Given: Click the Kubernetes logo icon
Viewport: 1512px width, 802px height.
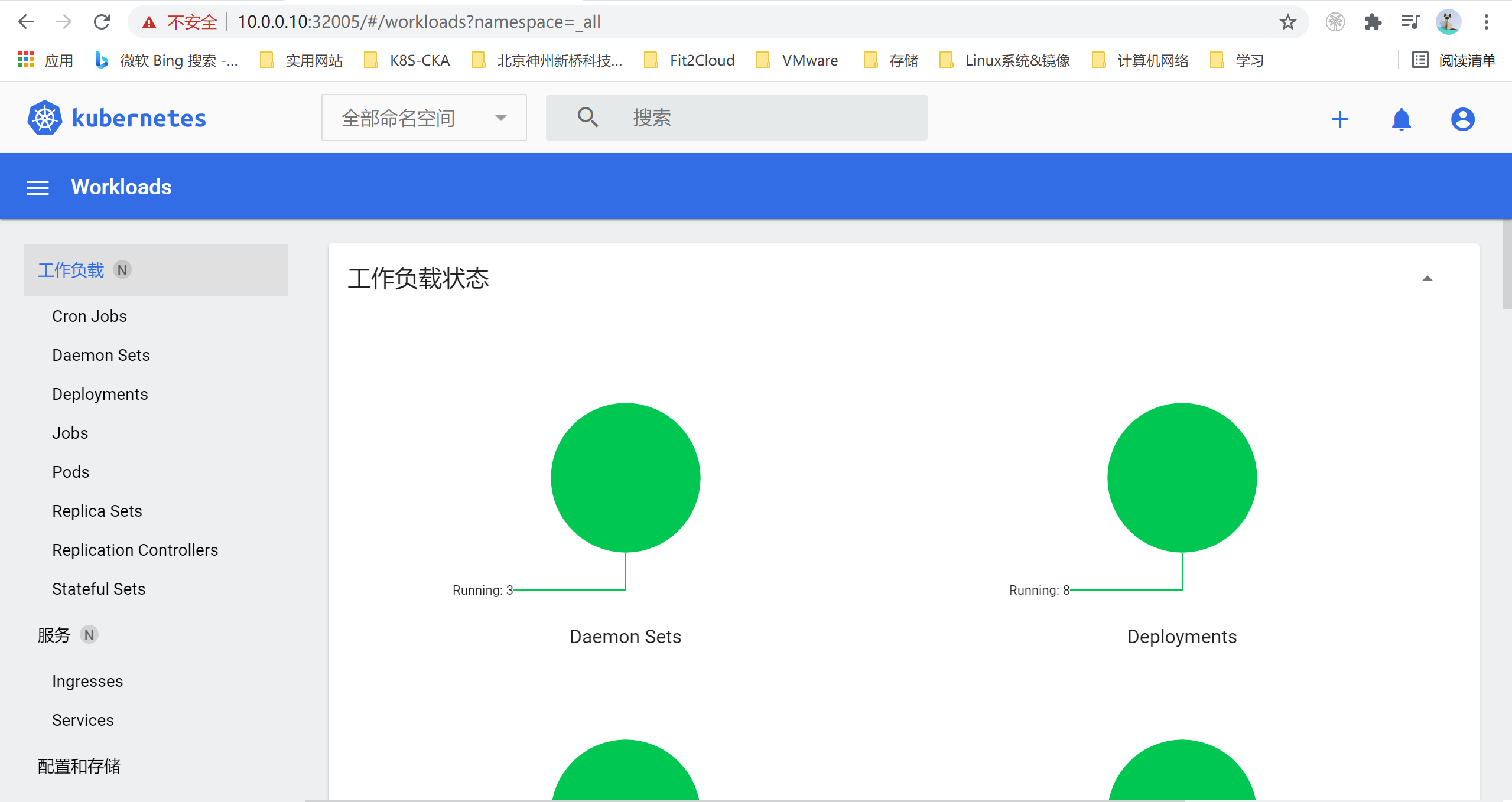Looking at the screenshot, I should (44, 118).
